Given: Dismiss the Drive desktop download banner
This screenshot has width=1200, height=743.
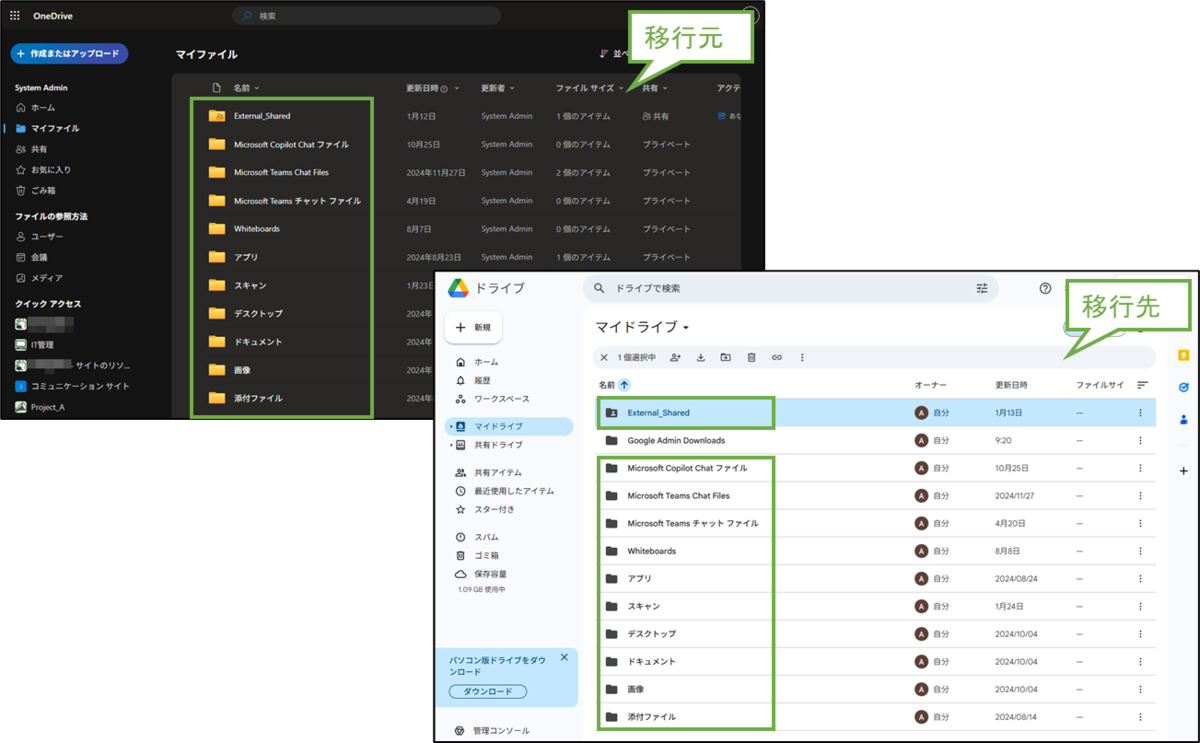Looking at the screenshot, I should [x=564, y=657].
